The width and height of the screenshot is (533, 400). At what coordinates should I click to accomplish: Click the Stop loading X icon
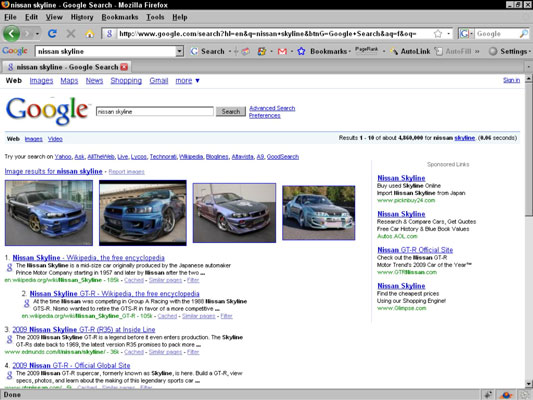(71, 33)
